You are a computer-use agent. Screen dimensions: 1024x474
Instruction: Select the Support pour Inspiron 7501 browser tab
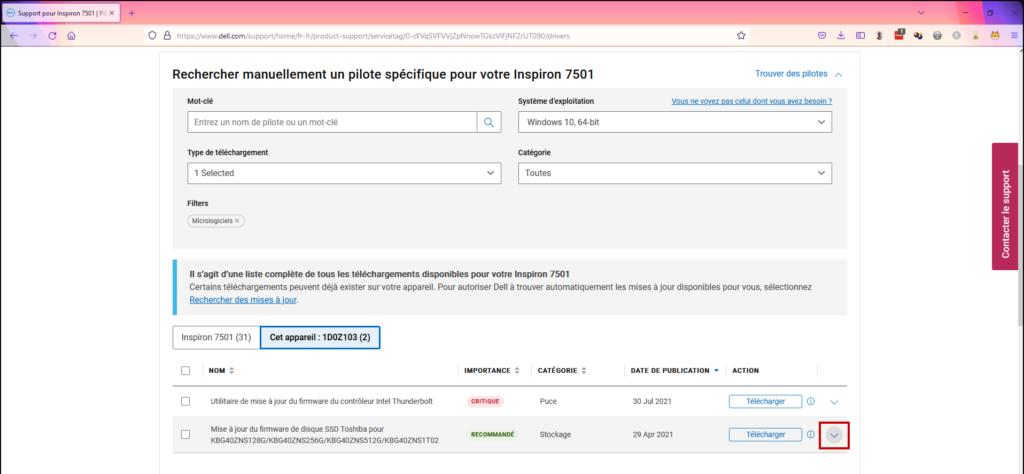point(60,13)
